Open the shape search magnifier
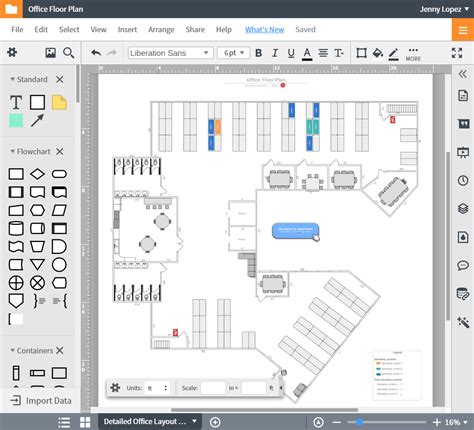 69,53
